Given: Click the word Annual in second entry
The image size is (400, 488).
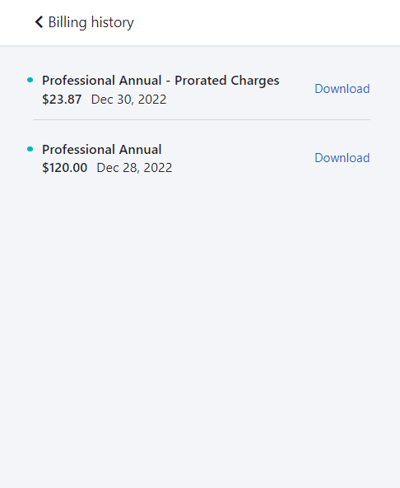Looking at the screenshot, I should 140,149.
